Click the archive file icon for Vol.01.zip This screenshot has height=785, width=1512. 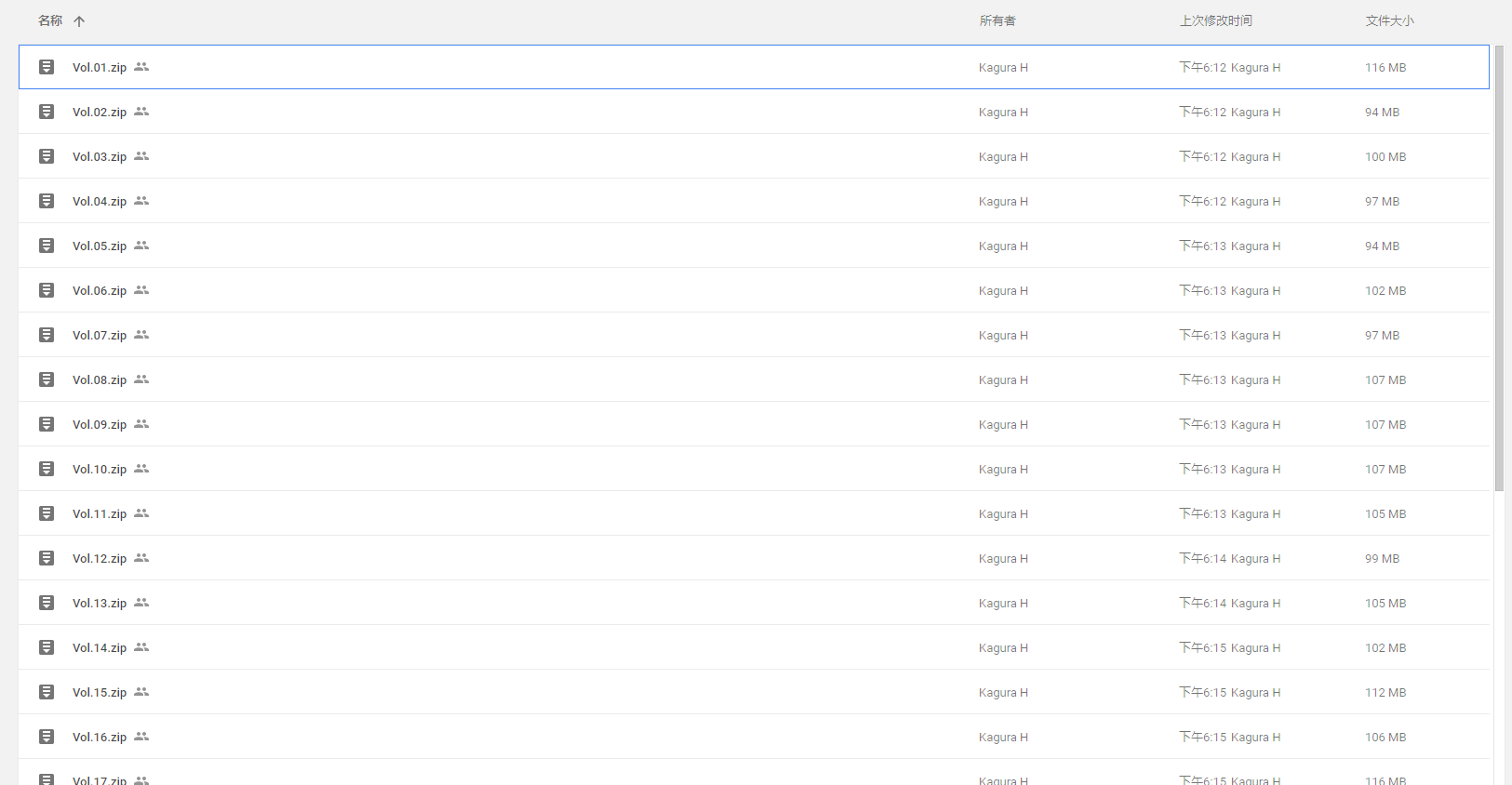[47, 67]
